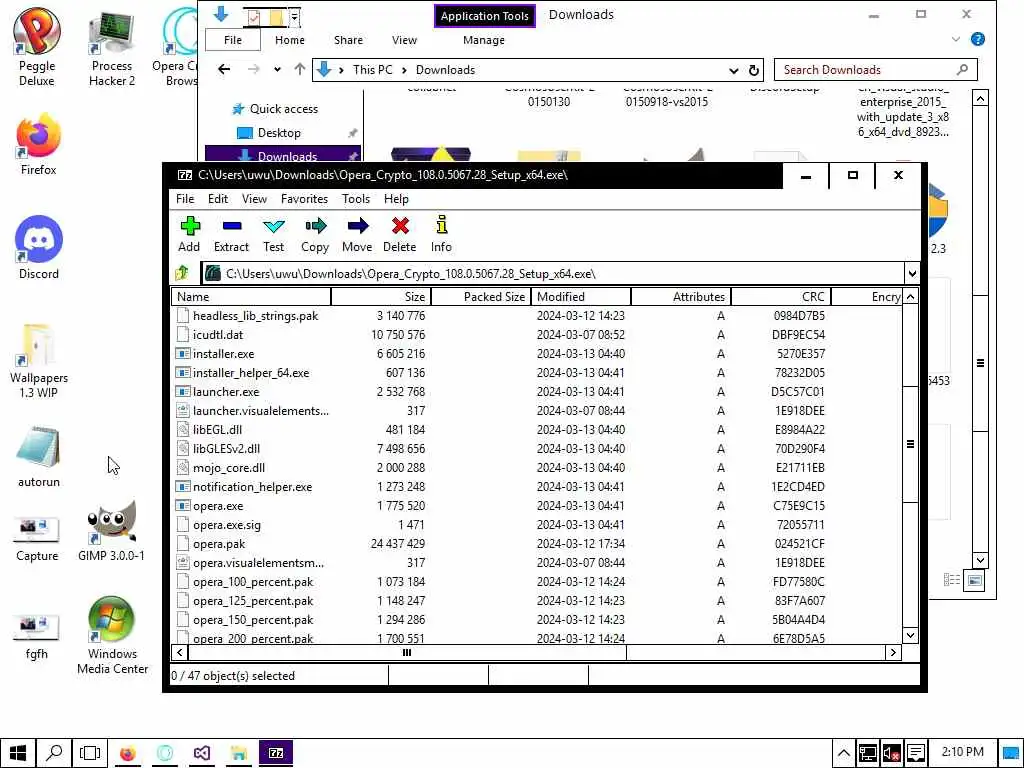The width and height of the screenshot is (1024, 768).
Task: Open the 7-Zip Help menu
Action: coord(396,199)
